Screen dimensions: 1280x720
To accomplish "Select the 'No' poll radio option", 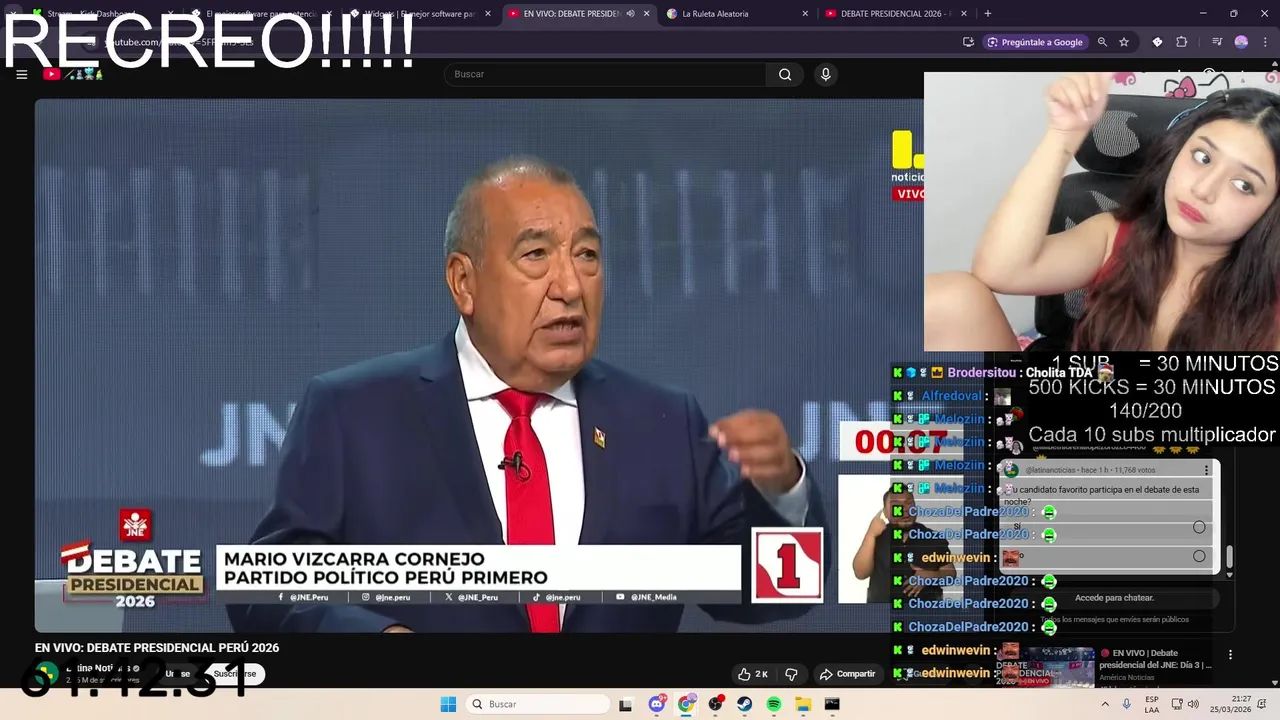I will click(x=1199, y=556).
